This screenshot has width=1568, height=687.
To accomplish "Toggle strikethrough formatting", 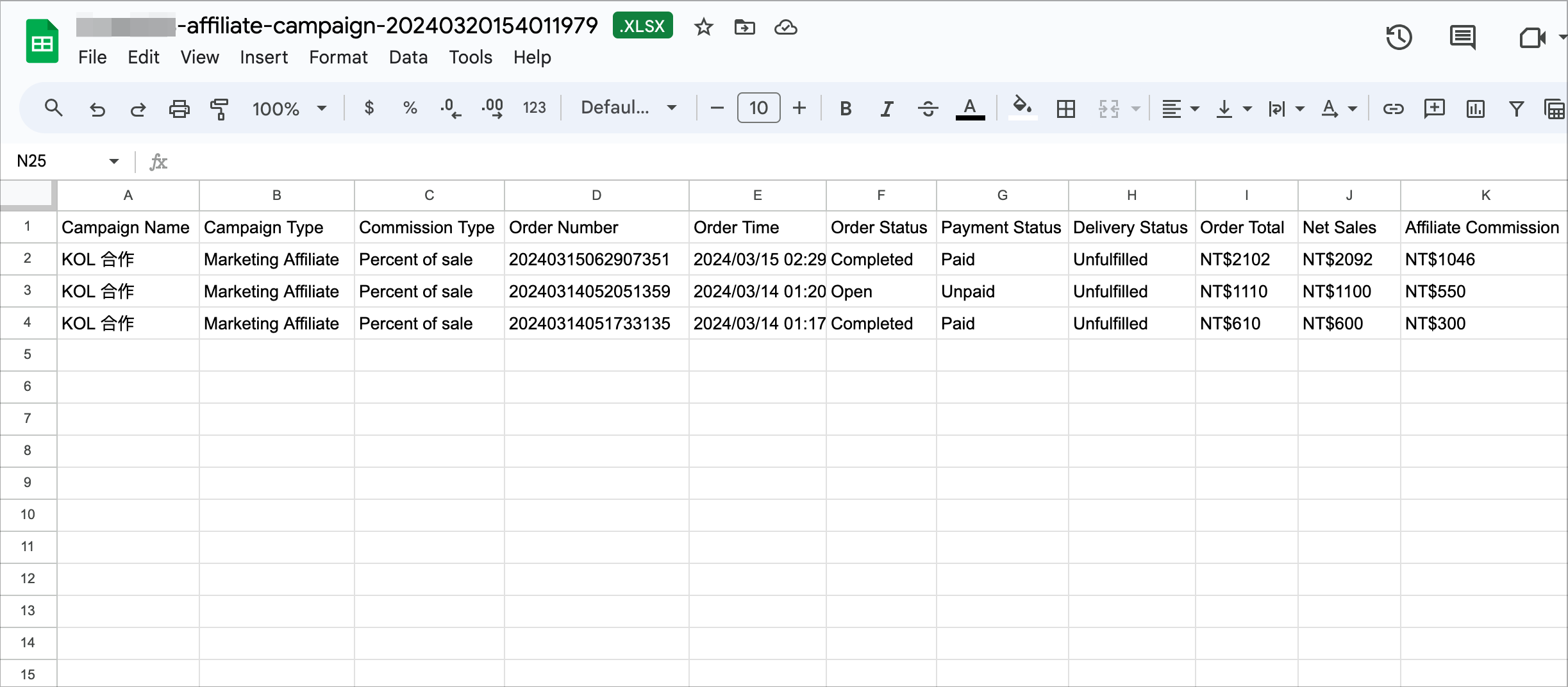I will click(x=928, y=108).
